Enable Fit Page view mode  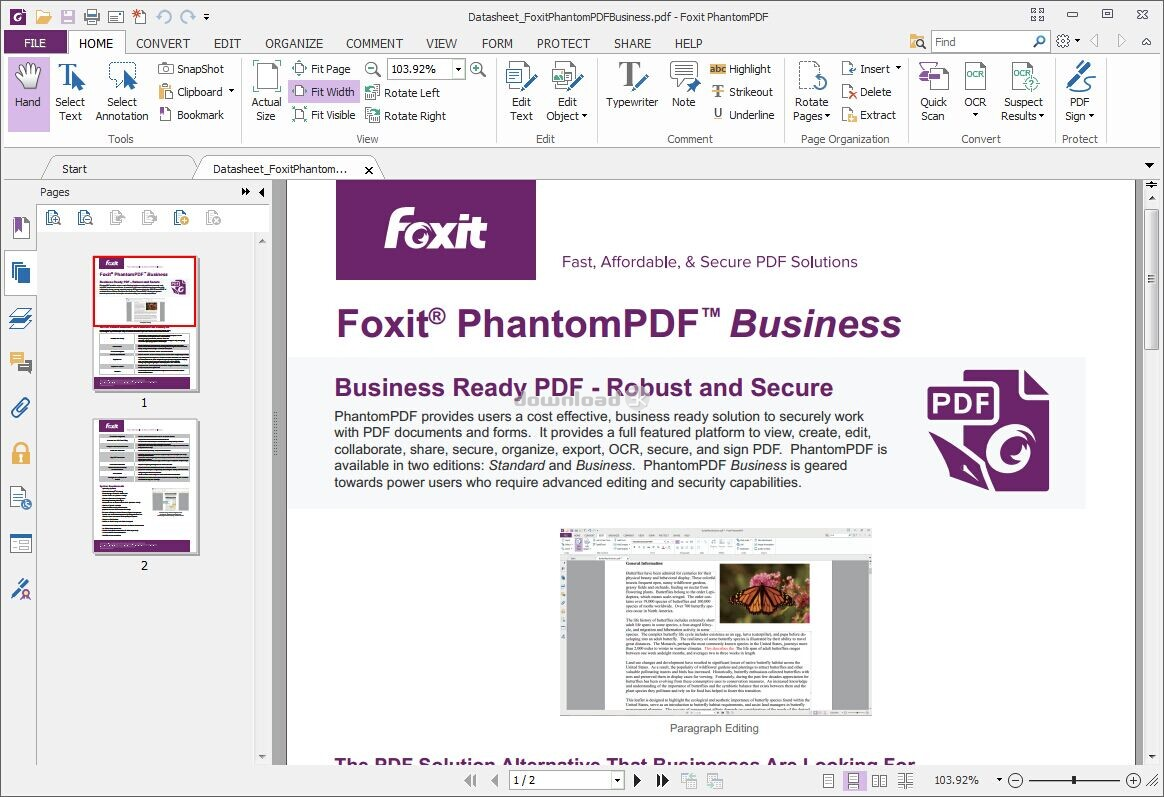pos(322,68)
